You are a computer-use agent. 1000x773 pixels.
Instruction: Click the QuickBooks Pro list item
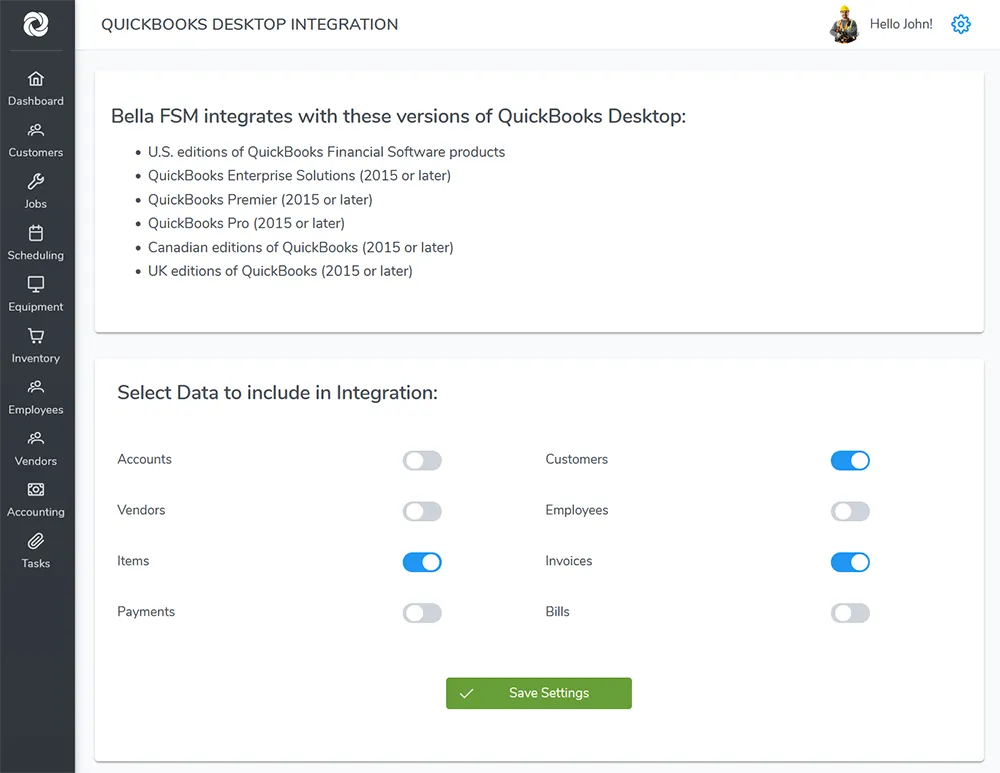[246, 223]
